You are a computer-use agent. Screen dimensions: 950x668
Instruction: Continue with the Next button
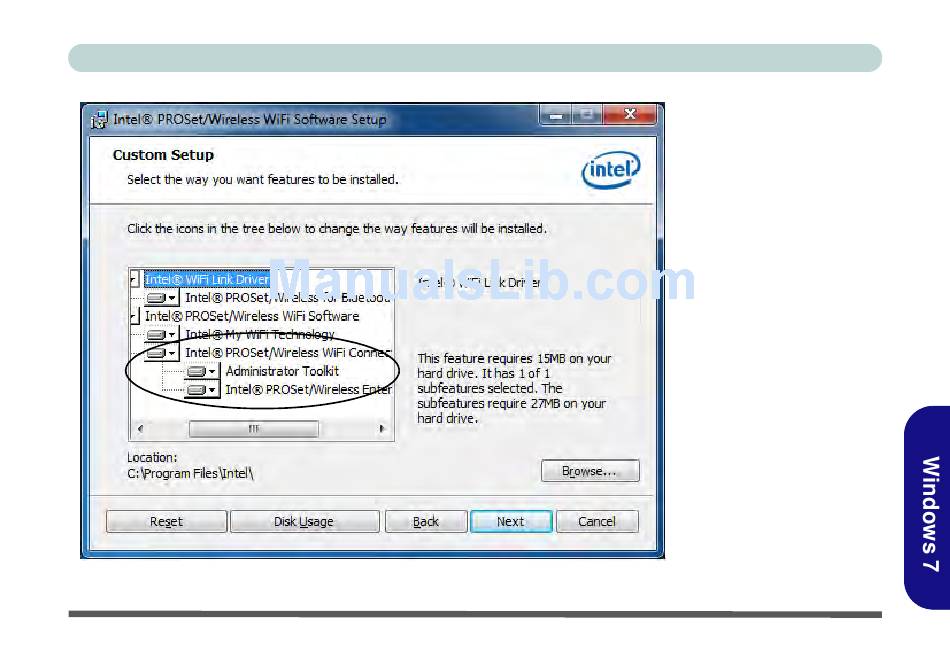coord(511,521)
